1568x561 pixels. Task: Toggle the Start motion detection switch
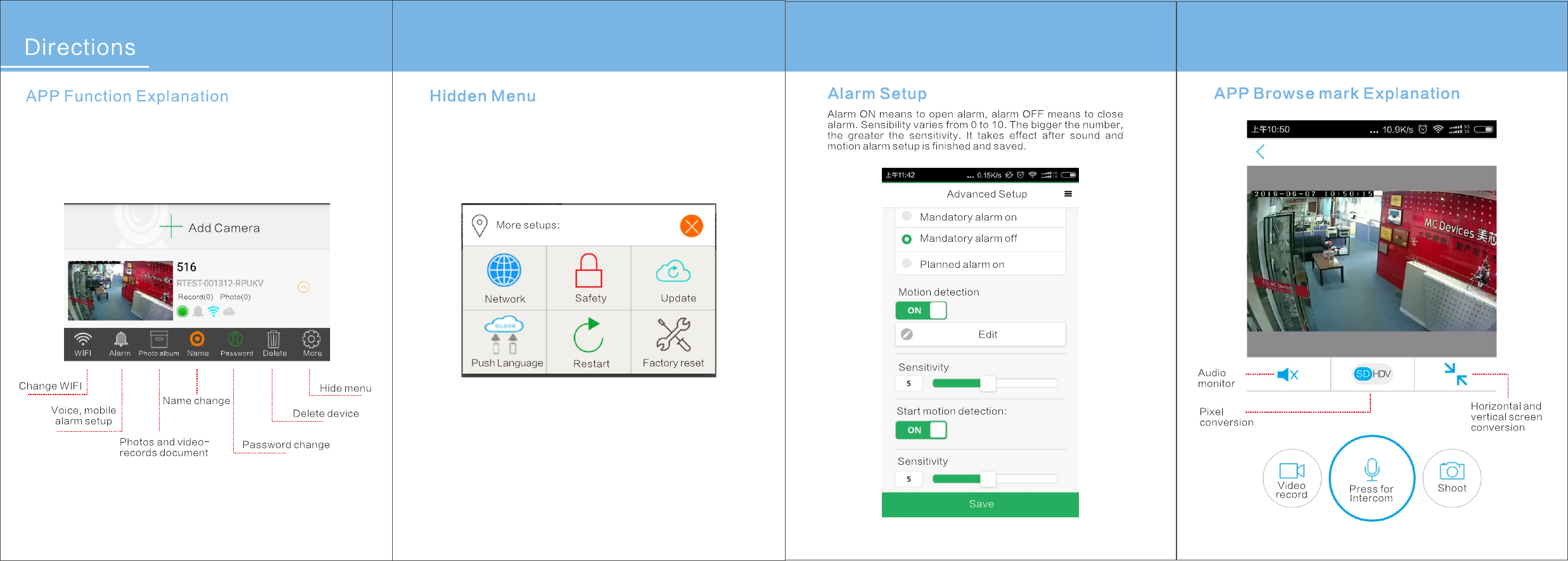pos(921,430)
